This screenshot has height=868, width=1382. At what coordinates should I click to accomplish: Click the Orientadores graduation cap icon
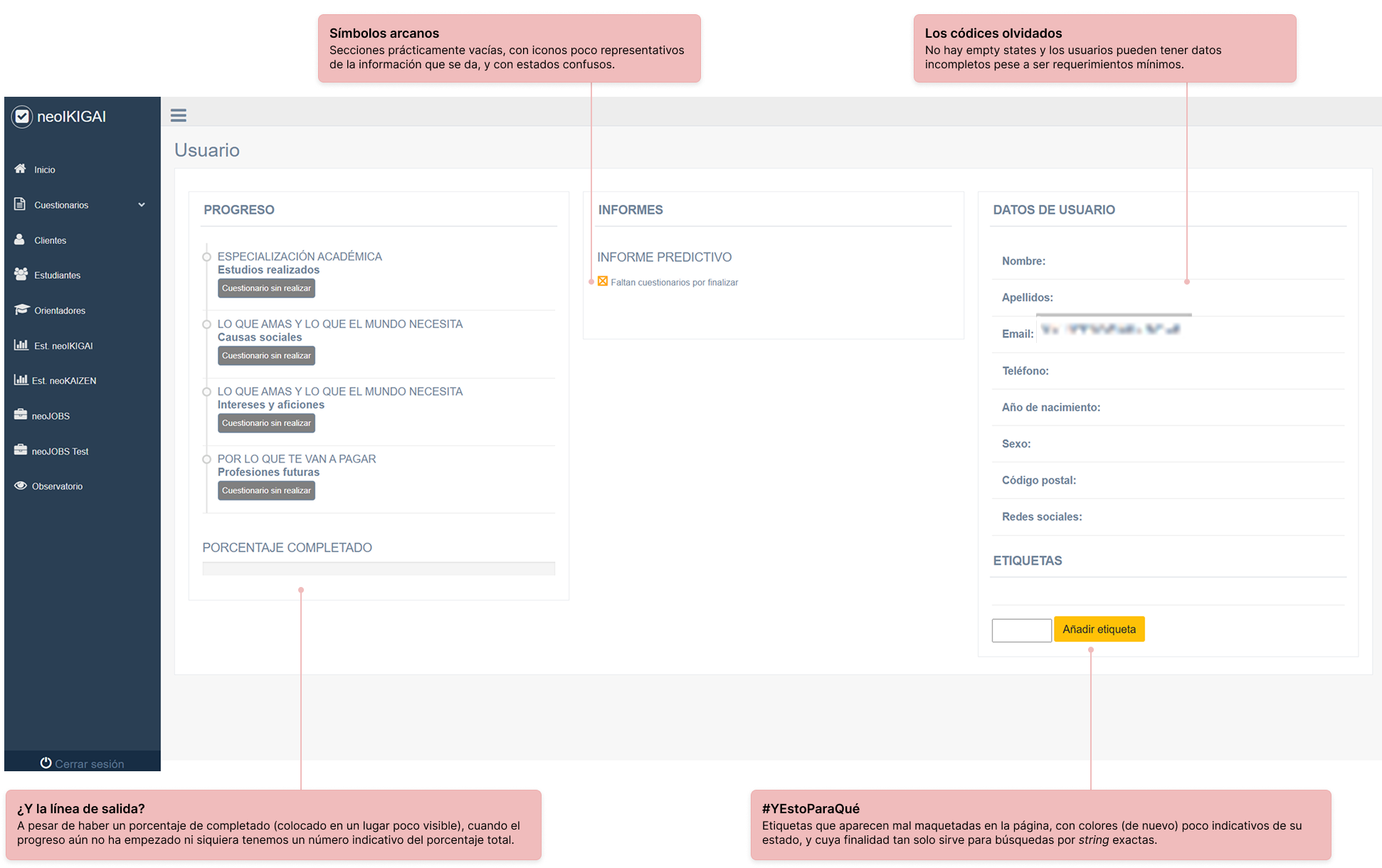21,309
